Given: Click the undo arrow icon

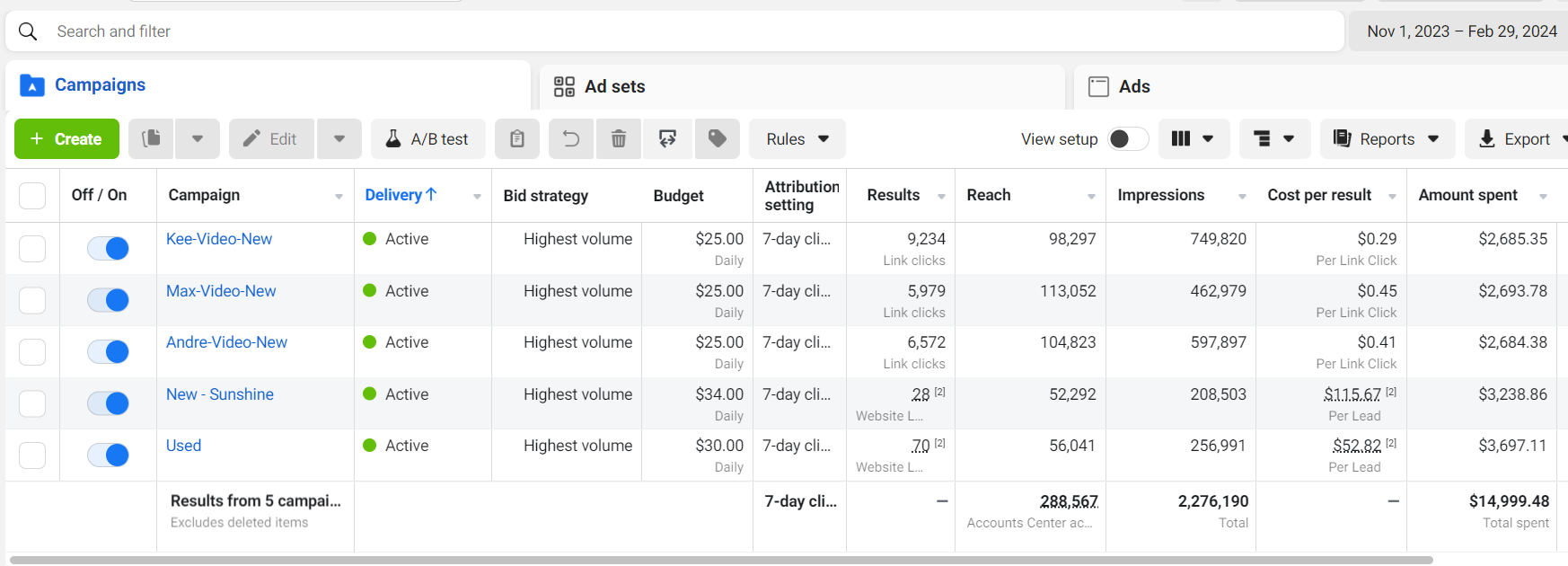Looking at the screenshot, I should tap(570, 138).
